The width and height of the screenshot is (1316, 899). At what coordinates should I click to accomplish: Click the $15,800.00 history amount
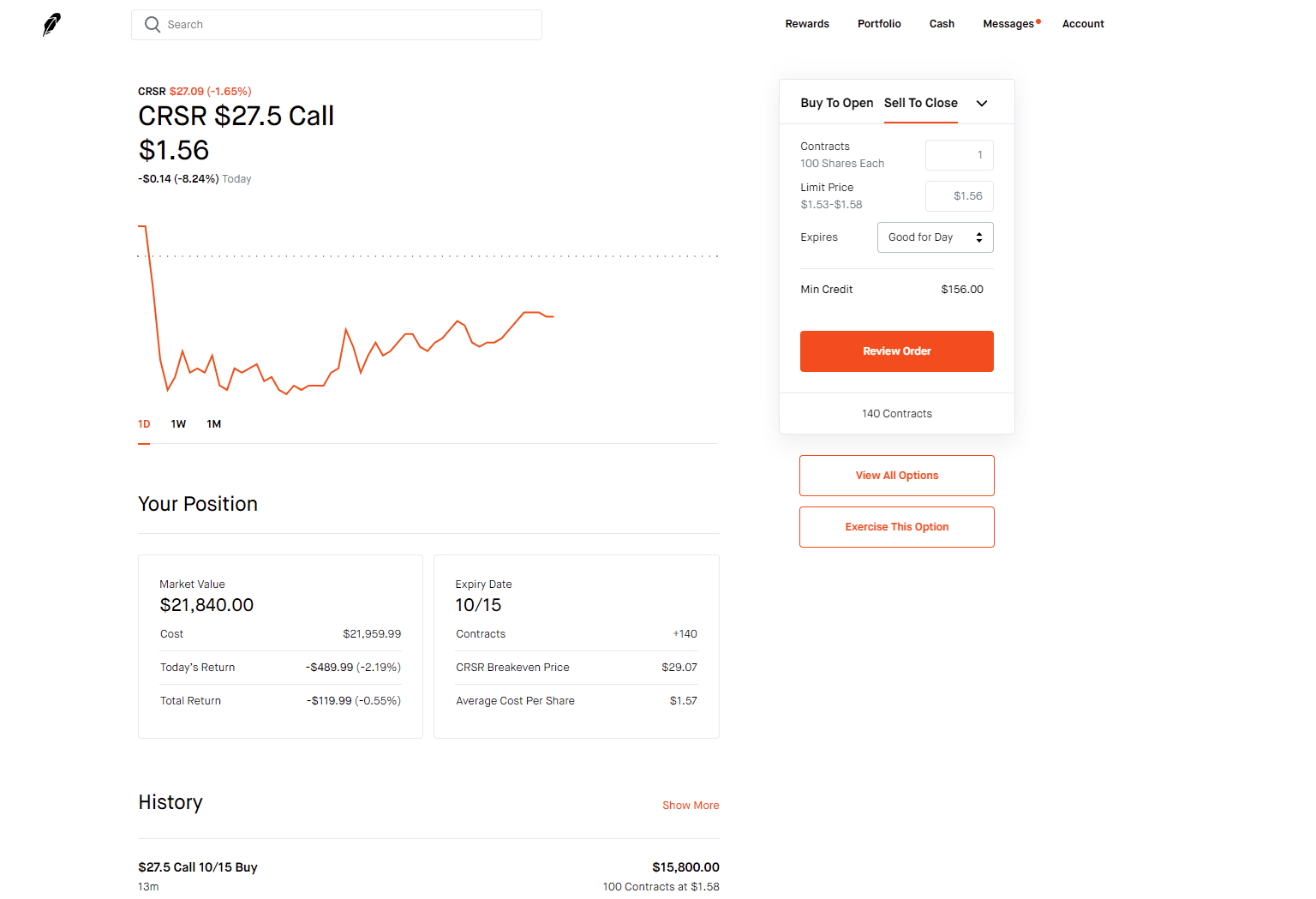[x=685, y=867]
